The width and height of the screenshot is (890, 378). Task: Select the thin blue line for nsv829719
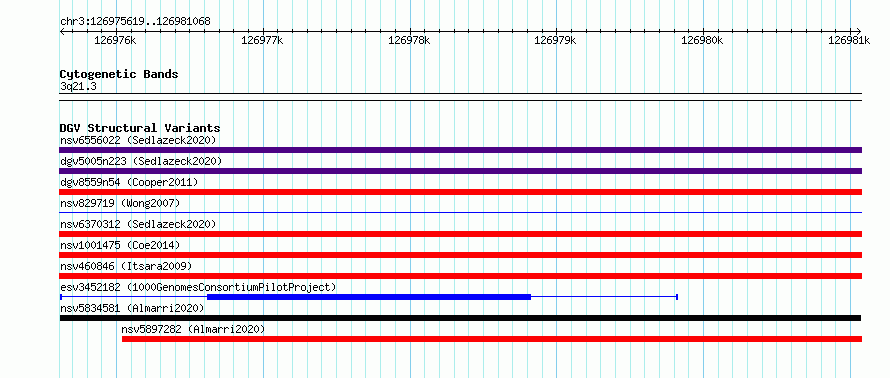point(460,212)
